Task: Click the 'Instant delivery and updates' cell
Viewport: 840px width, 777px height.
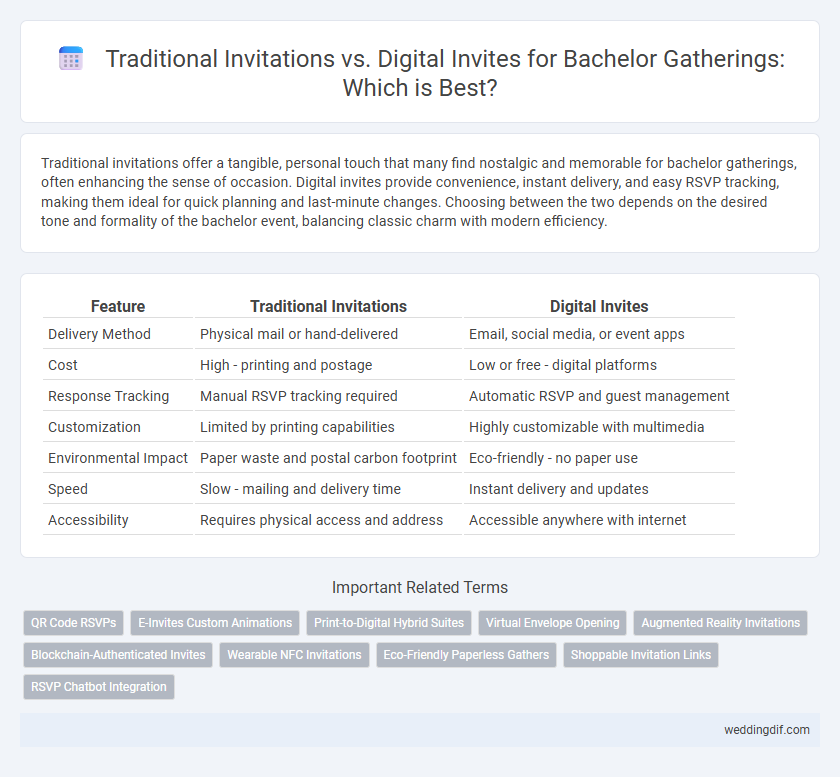Action: point(599,489)
